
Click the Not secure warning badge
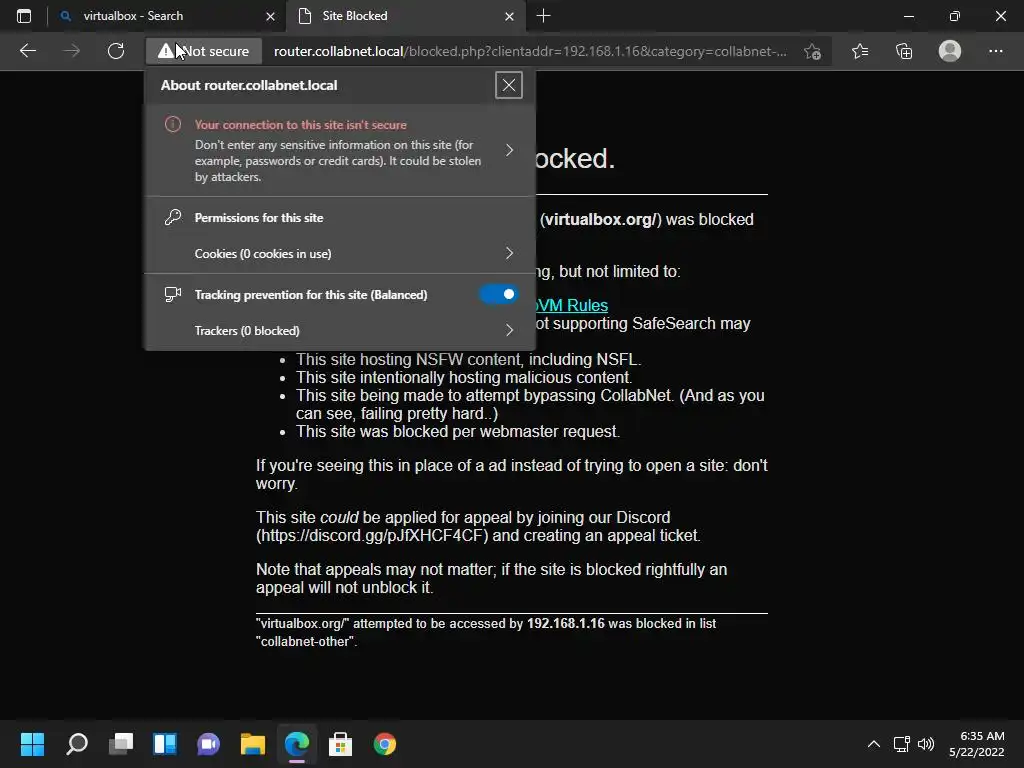tap(204, 51)
